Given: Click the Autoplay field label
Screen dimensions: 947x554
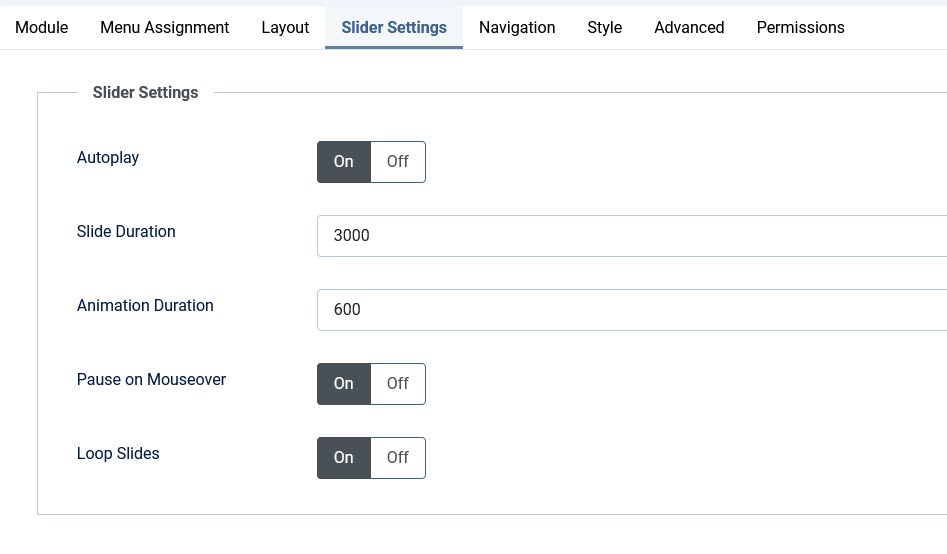Looking at the screenshot, I should 108,157.
